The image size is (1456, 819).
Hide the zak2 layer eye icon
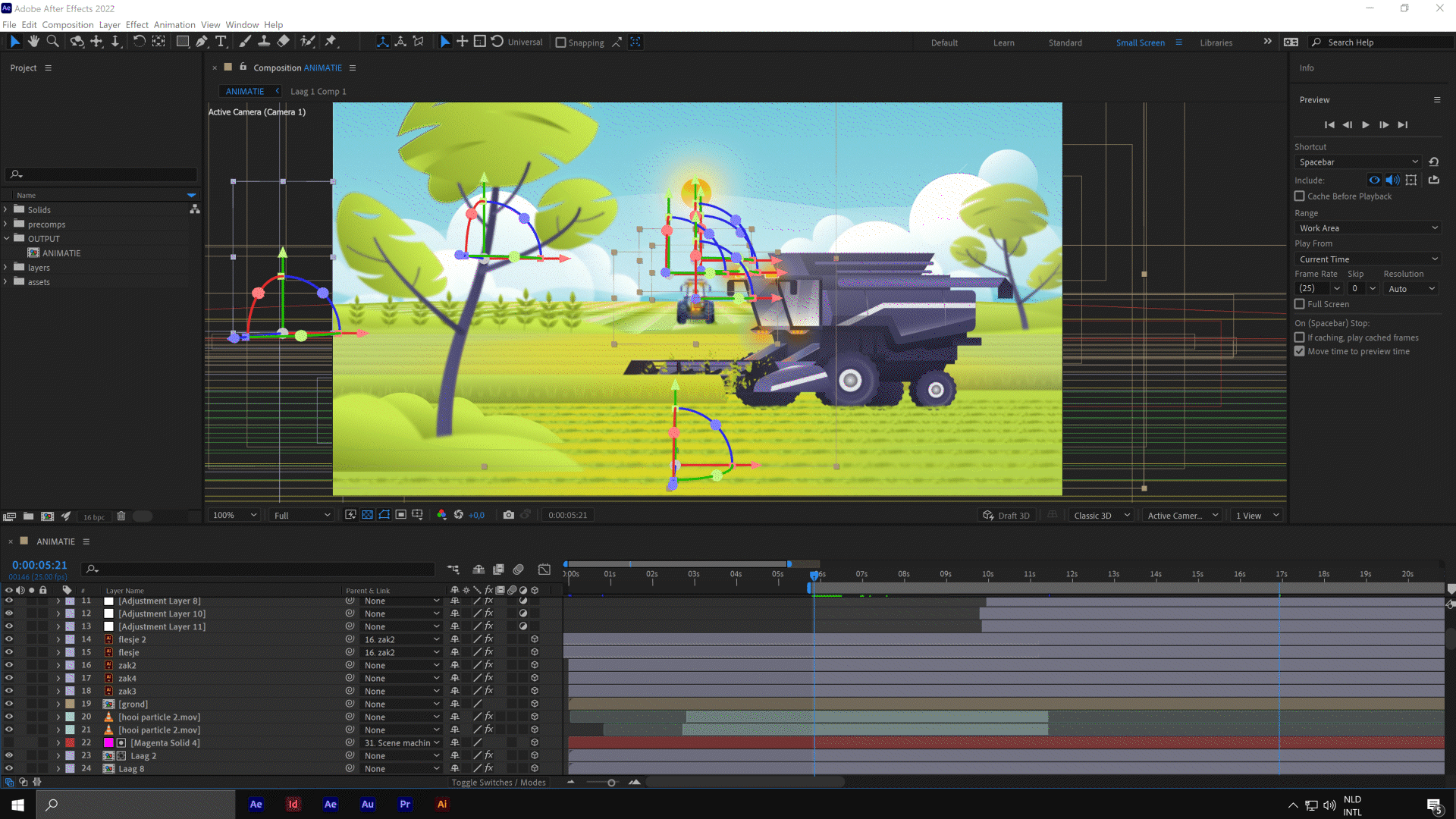(x=9, y=665)
